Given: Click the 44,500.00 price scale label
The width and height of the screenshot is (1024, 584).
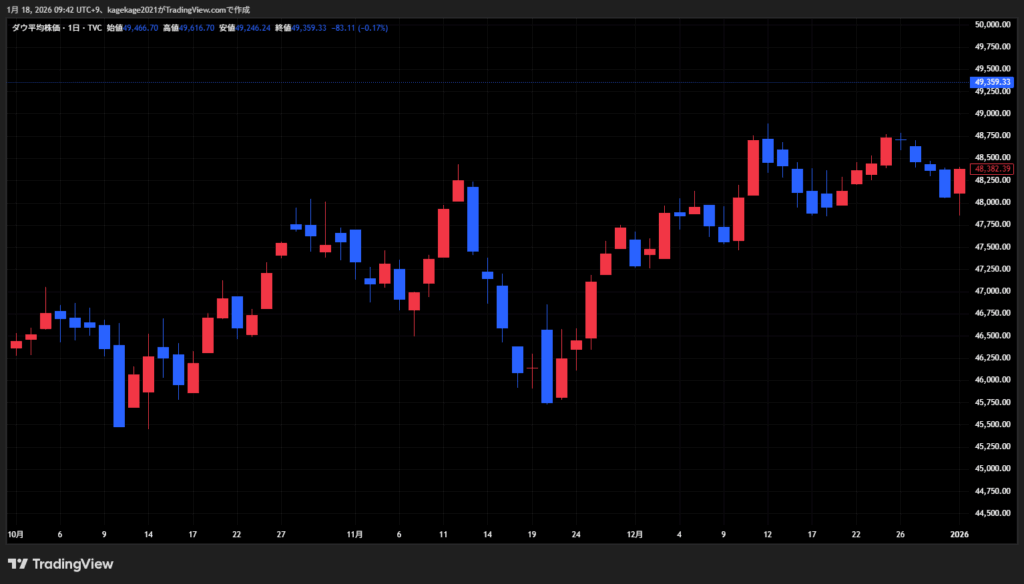Looking at the screenshot, I should pyautogui.click(x=991, y=513).
